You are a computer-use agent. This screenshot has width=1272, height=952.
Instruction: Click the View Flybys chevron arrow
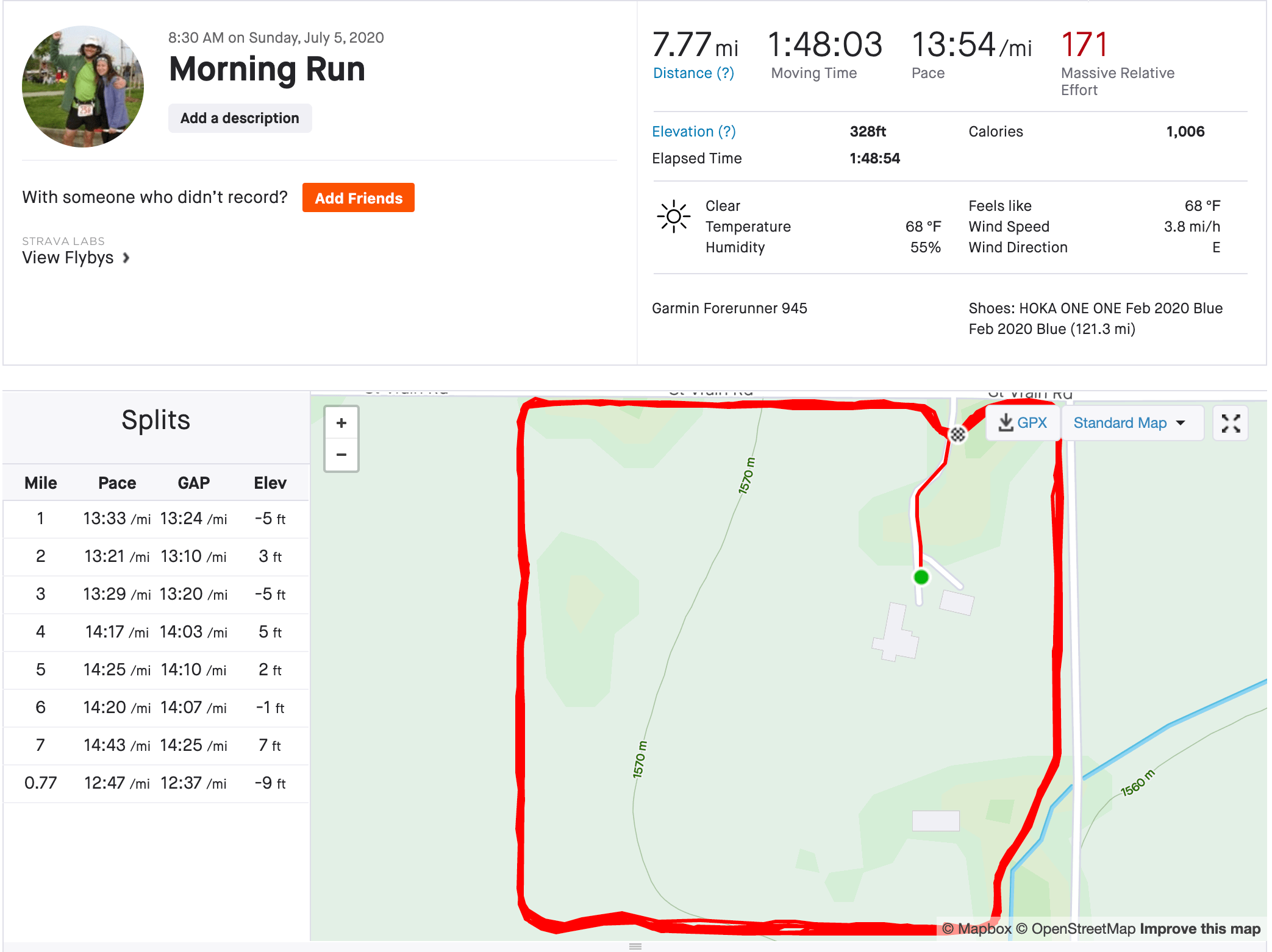[x=126, y=258]
